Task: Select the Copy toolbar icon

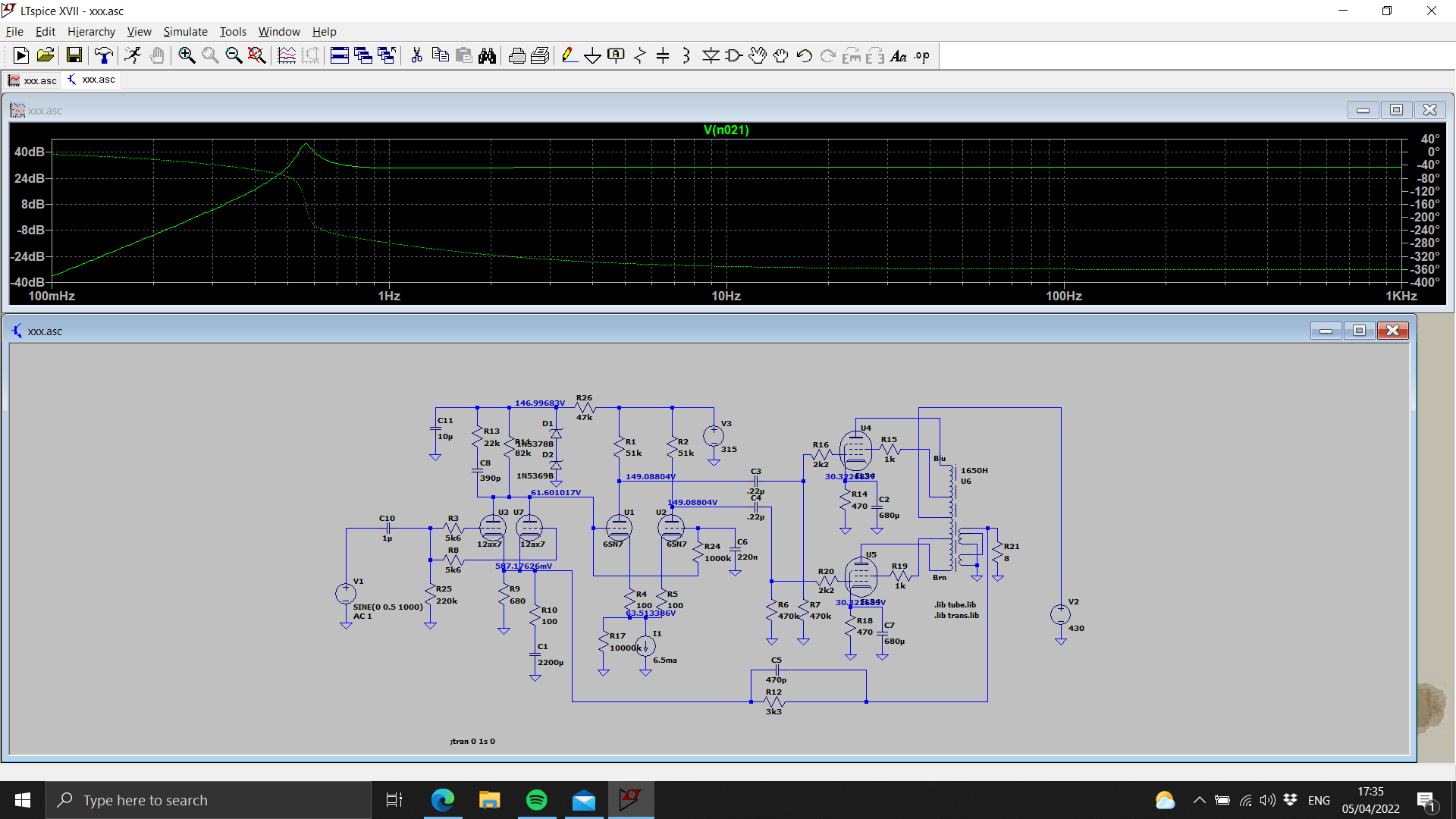Action: [x=440, y=55]
